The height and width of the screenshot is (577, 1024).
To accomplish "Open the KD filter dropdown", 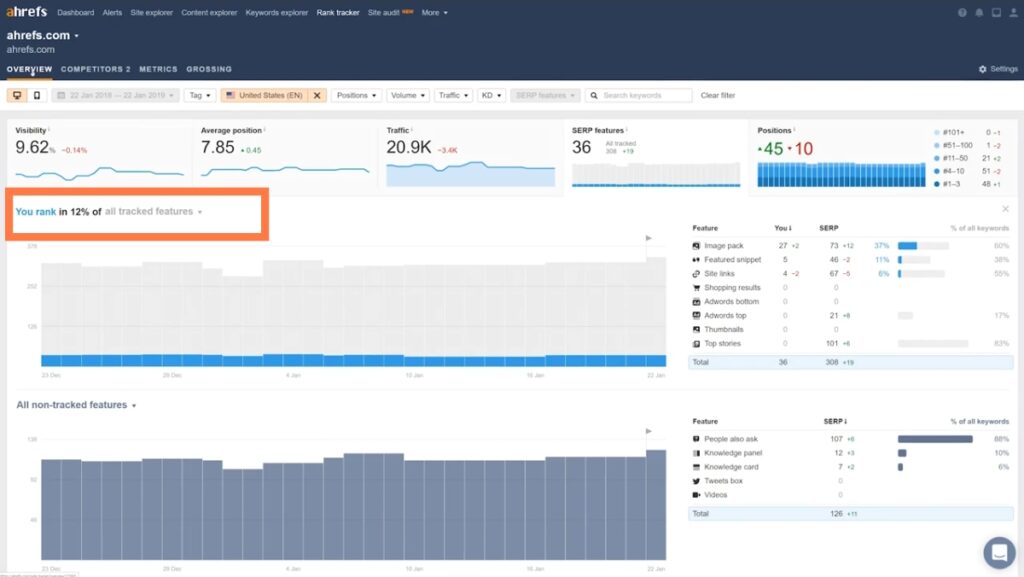I will pos(491,95).
